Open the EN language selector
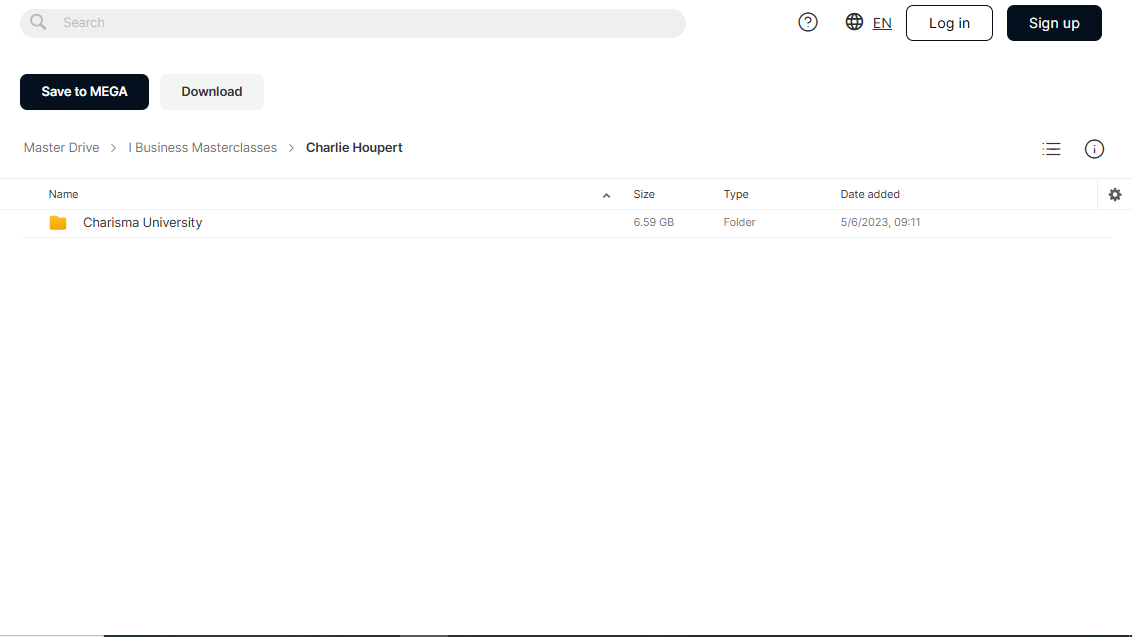This screenshot has width=1132, height=637. 881,23
